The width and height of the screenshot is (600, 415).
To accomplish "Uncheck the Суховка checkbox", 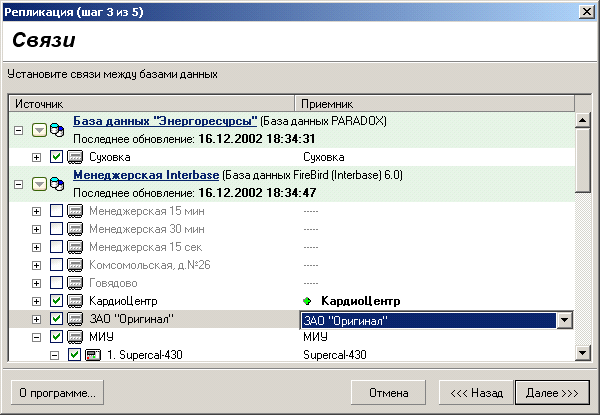I will click(x=56, y=156).
